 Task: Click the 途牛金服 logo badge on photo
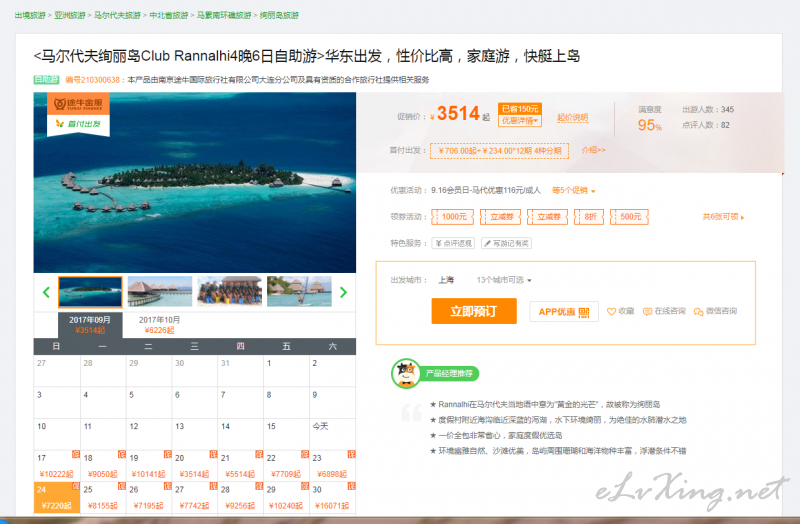pyautogui.click(x=79, y=104)
